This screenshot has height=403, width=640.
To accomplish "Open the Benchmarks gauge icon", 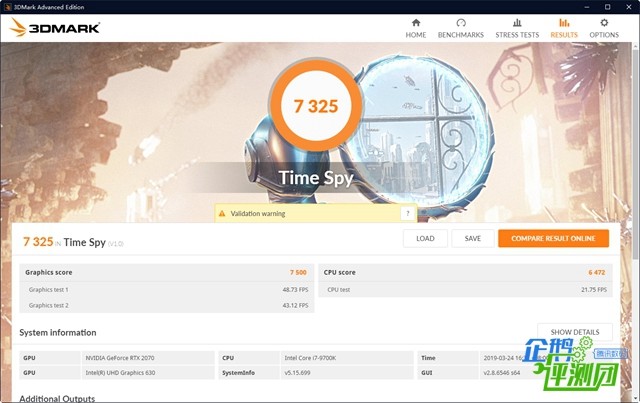I will (461, 22).
